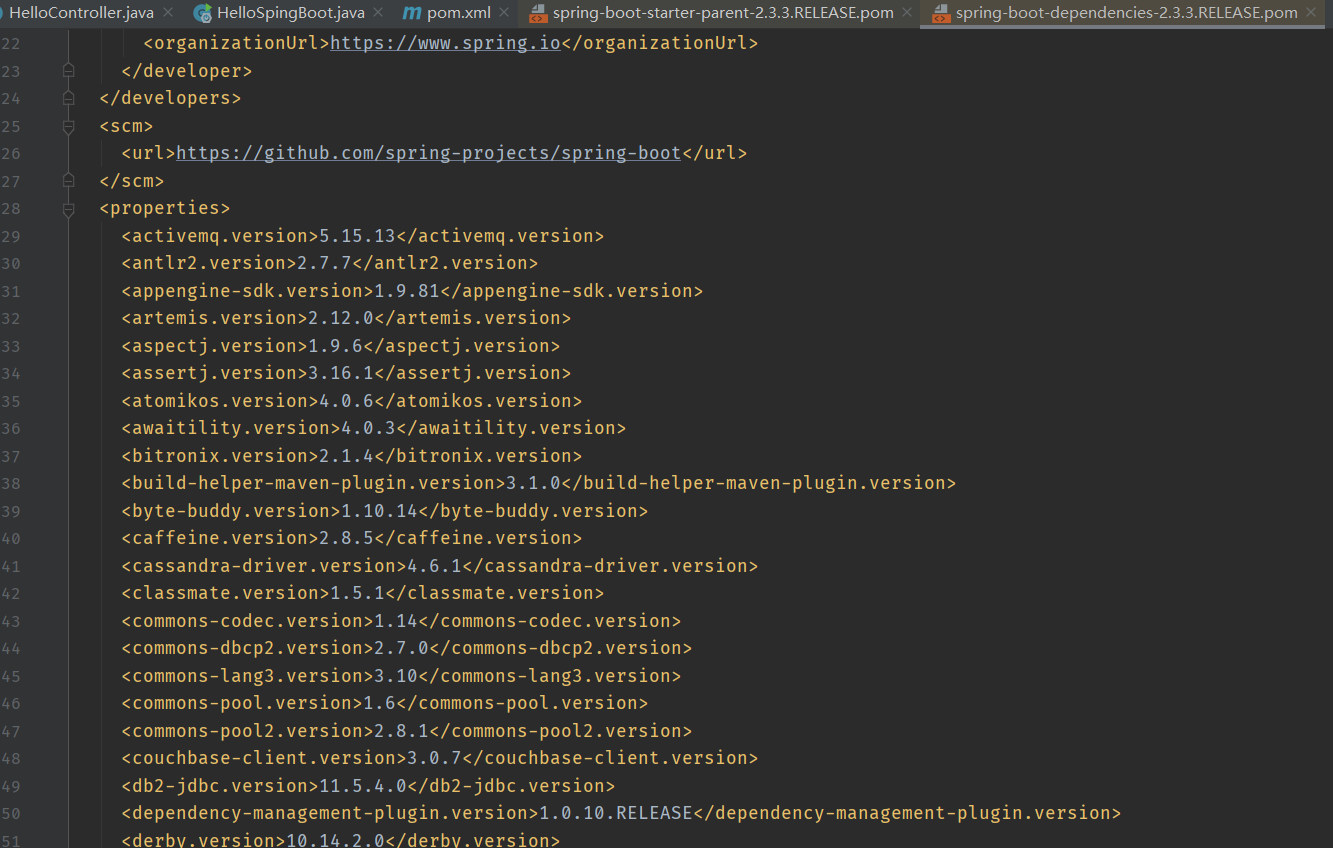Click the spring-boot-starter-parent pom file icon

537,13
